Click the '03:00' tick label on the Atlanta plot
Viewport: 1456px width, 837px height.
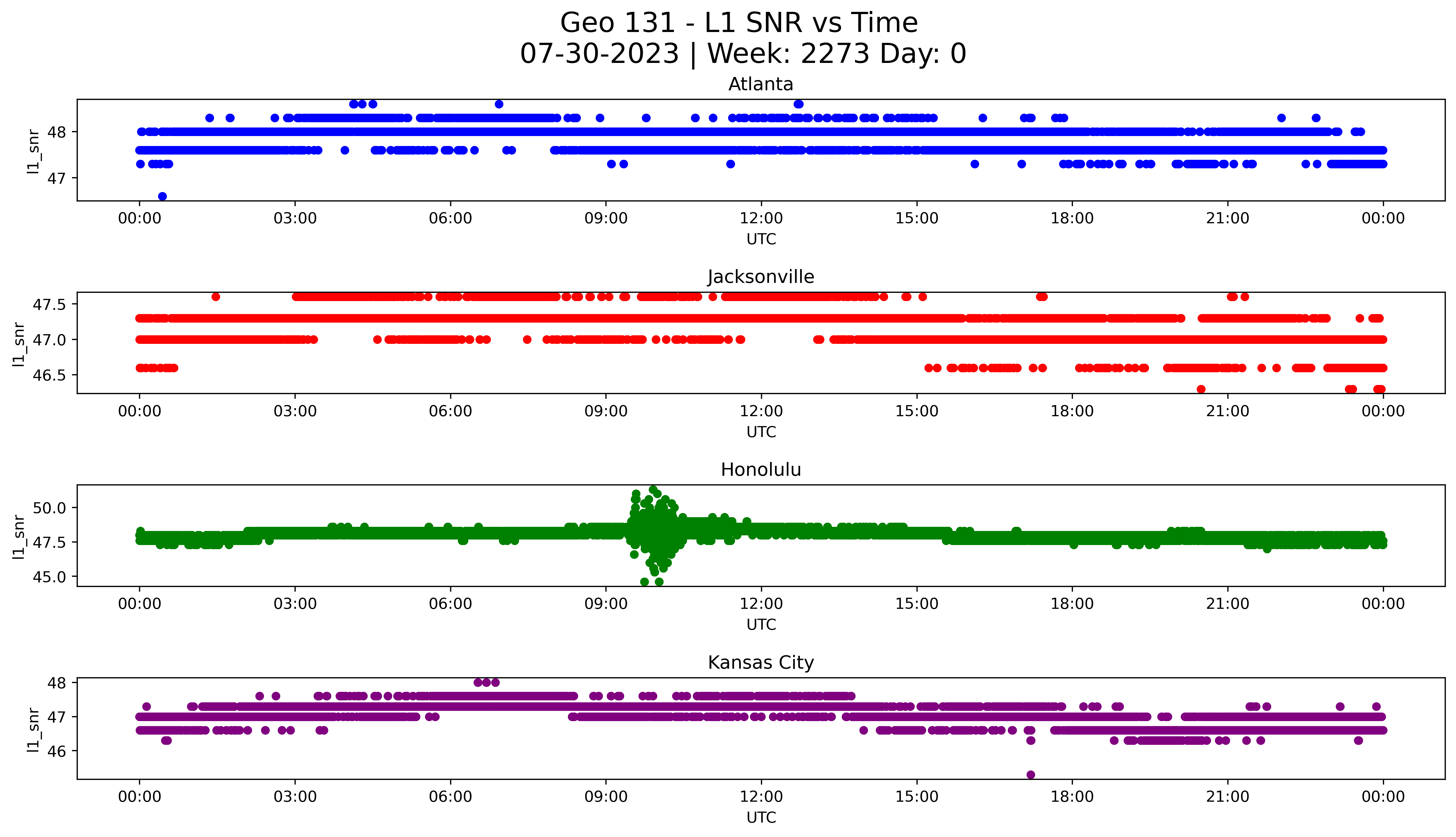click(x=295, y=219)
